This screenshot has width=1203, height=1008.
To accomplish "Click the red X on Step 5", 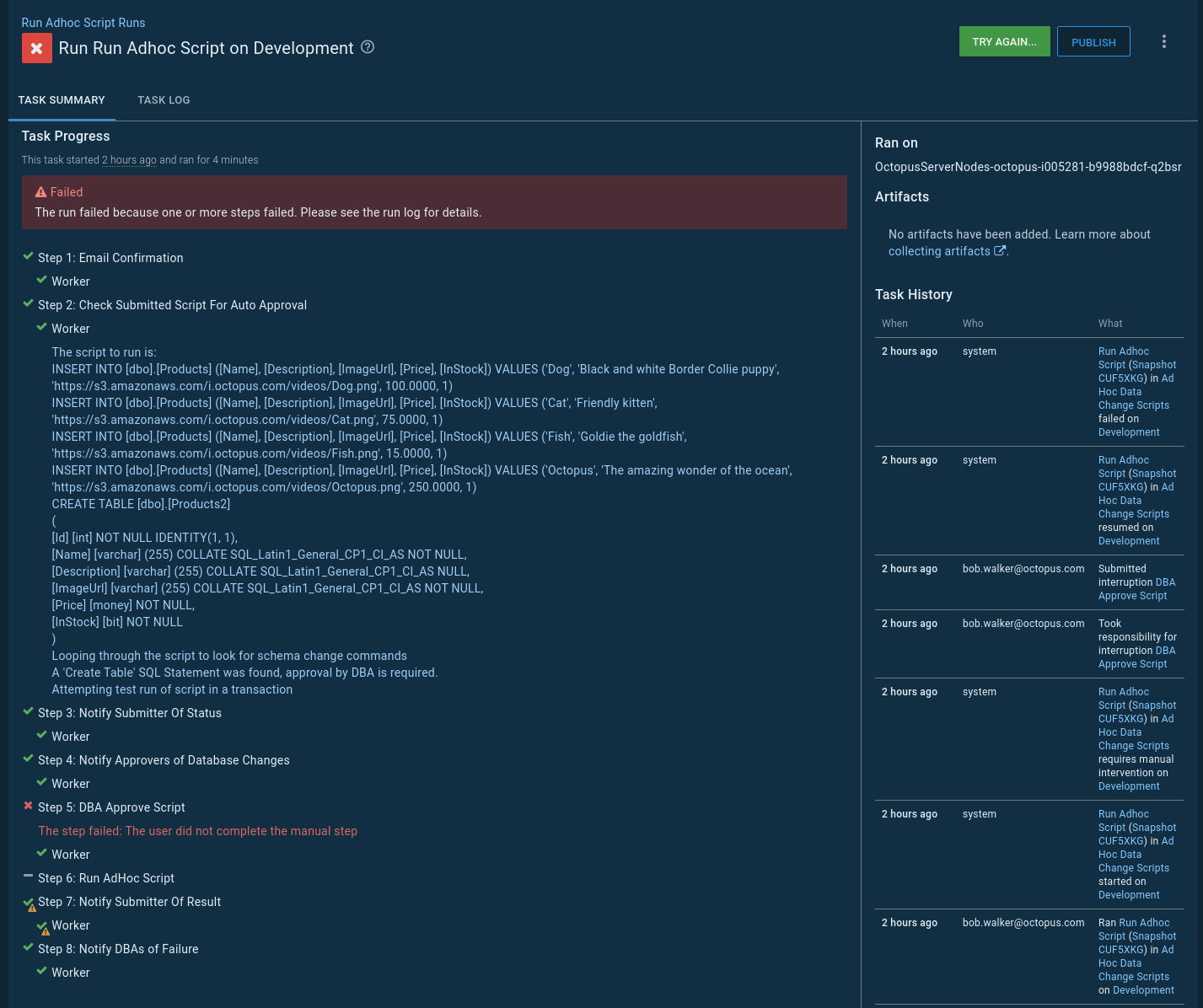I will 29,807.
